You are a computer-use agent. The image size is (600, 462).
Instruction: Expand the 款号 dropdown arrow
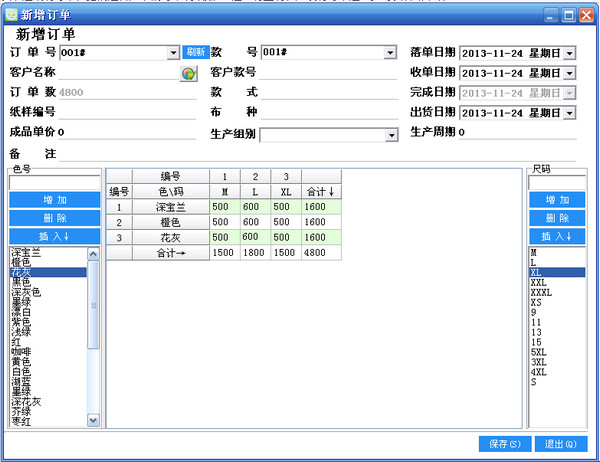tap(390, 52)
